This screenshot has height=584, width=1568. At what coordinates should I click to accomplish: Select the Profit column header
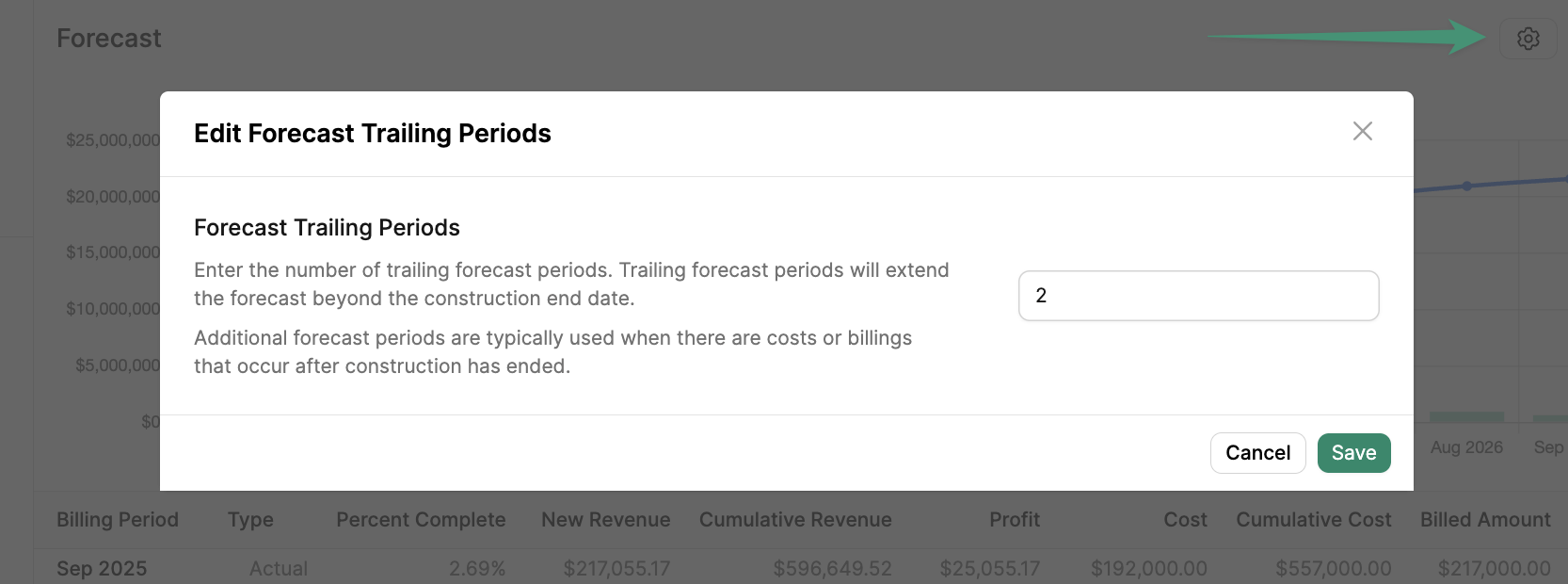coord(1014,520)
